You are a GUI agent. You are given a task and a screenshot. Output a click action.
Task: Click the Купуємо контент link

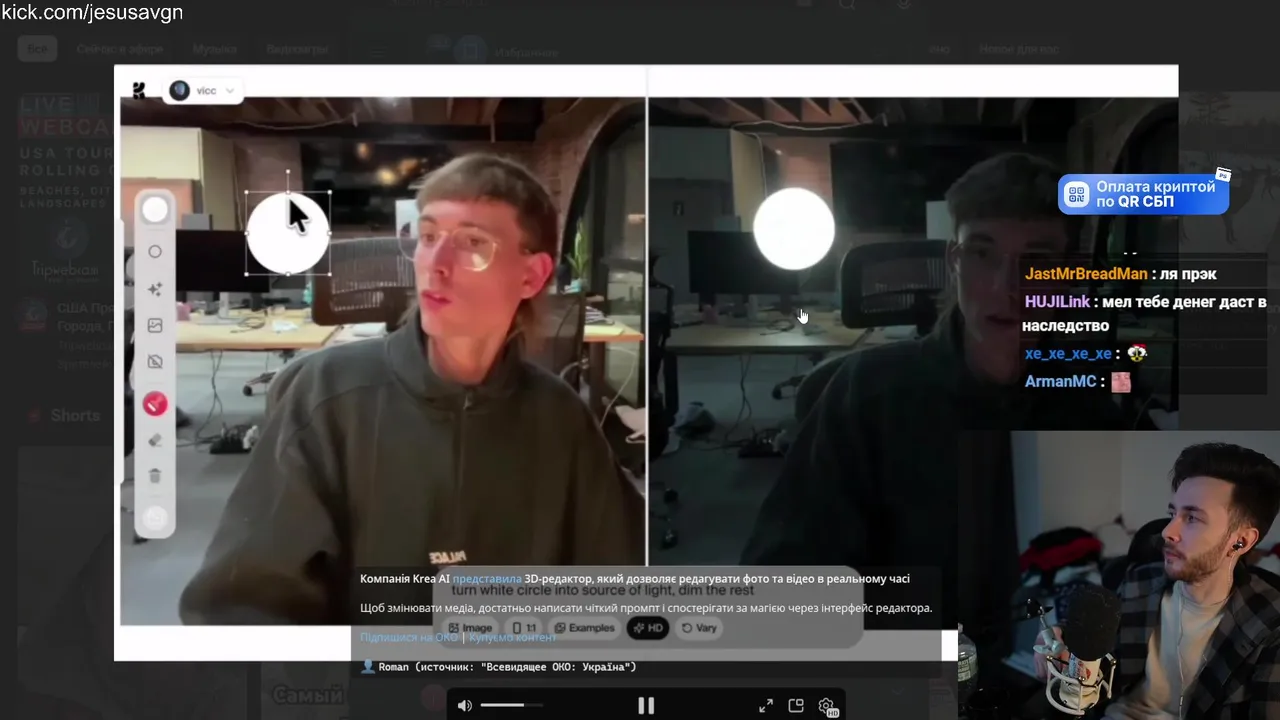pos(512,637)
